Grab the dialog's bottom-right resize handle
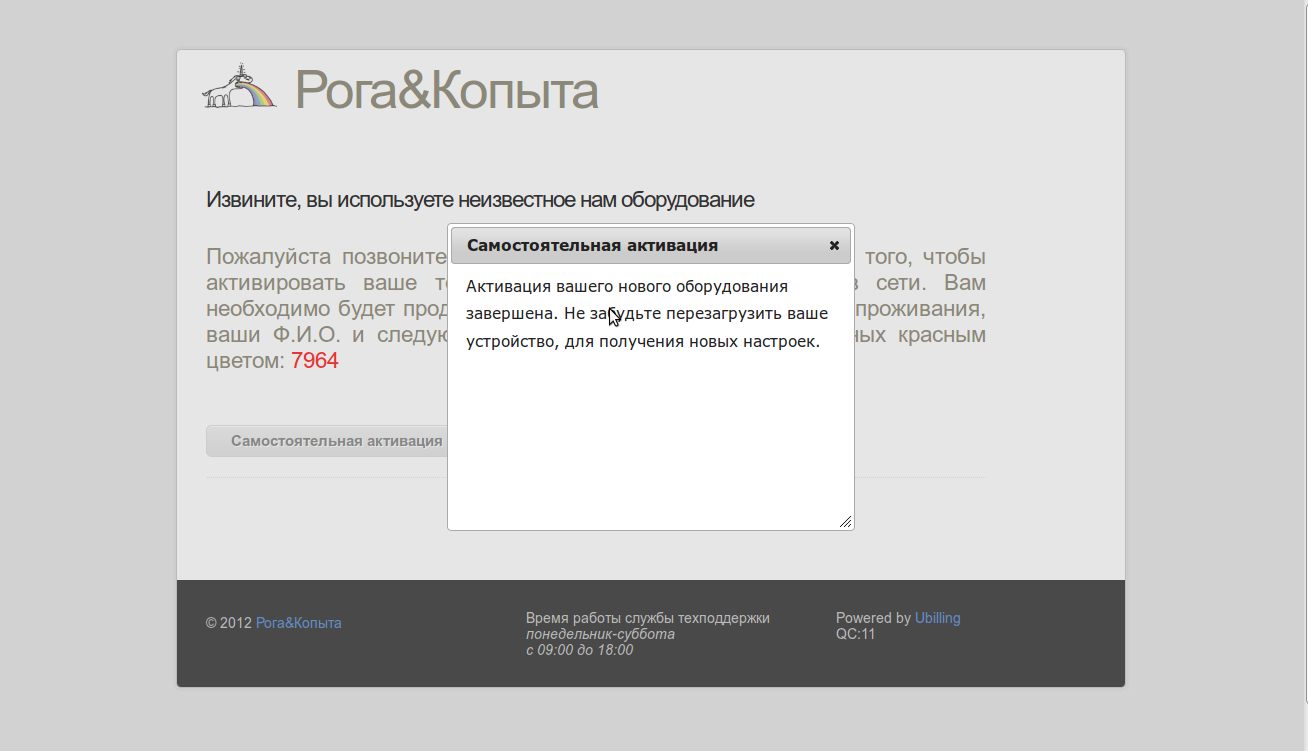Image resolution: width=1308 pixels, height=751 pixels. pos(845,521)
